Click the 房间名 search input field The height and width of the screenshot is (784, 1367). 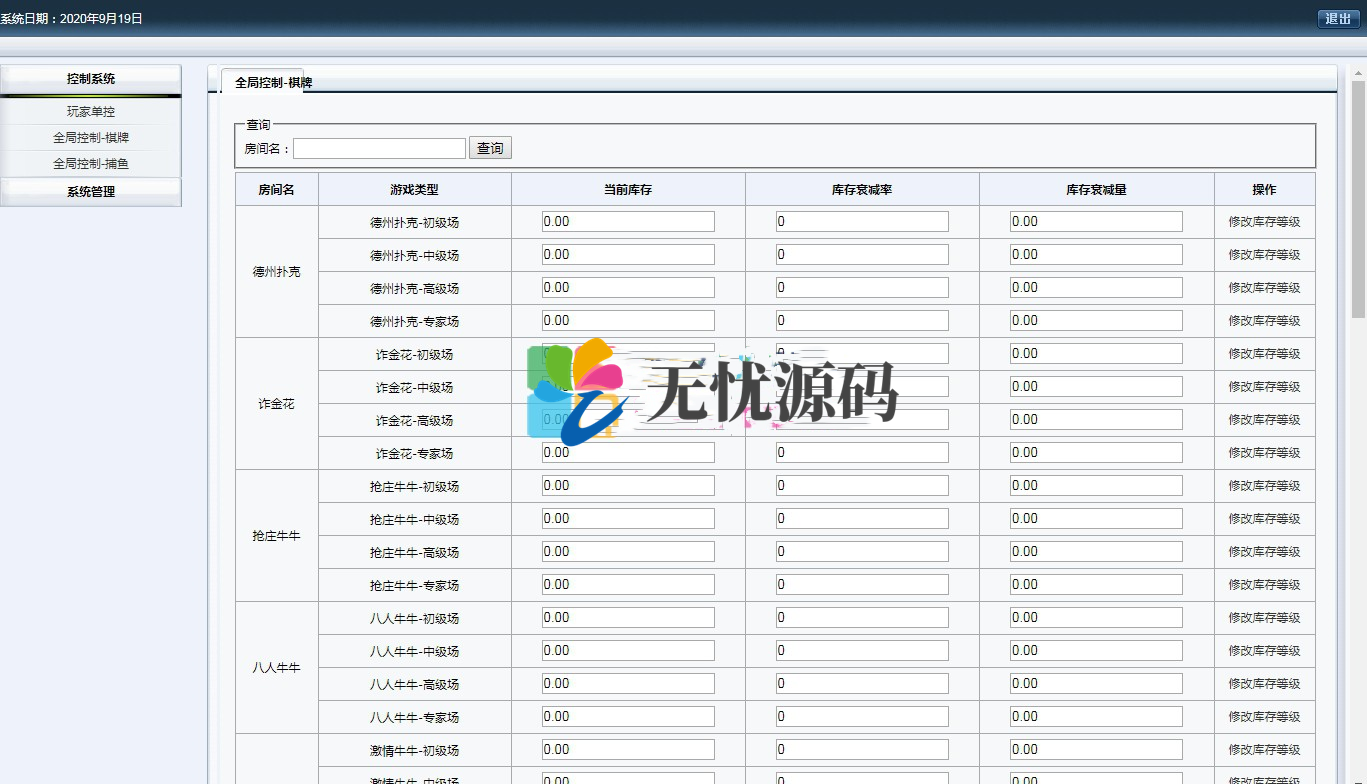pyautogui.click(x=380, y=147)
